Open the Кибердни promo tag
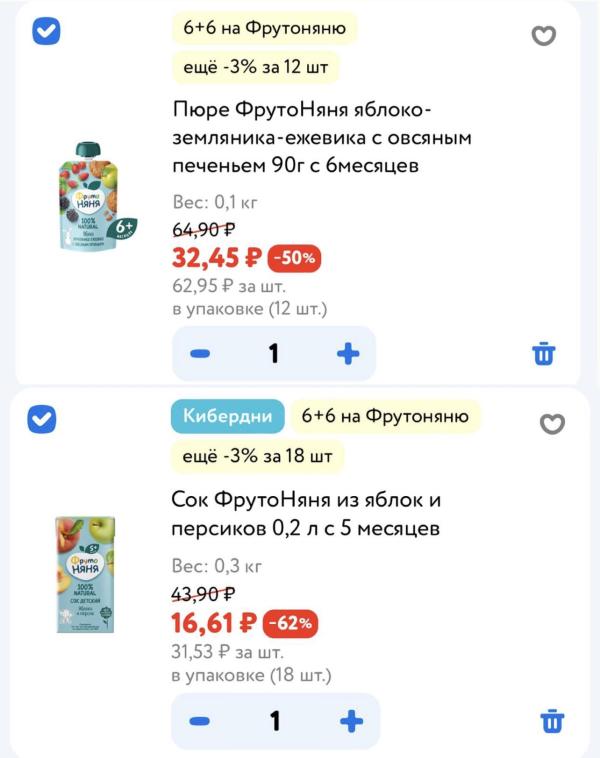 (225, 416)
